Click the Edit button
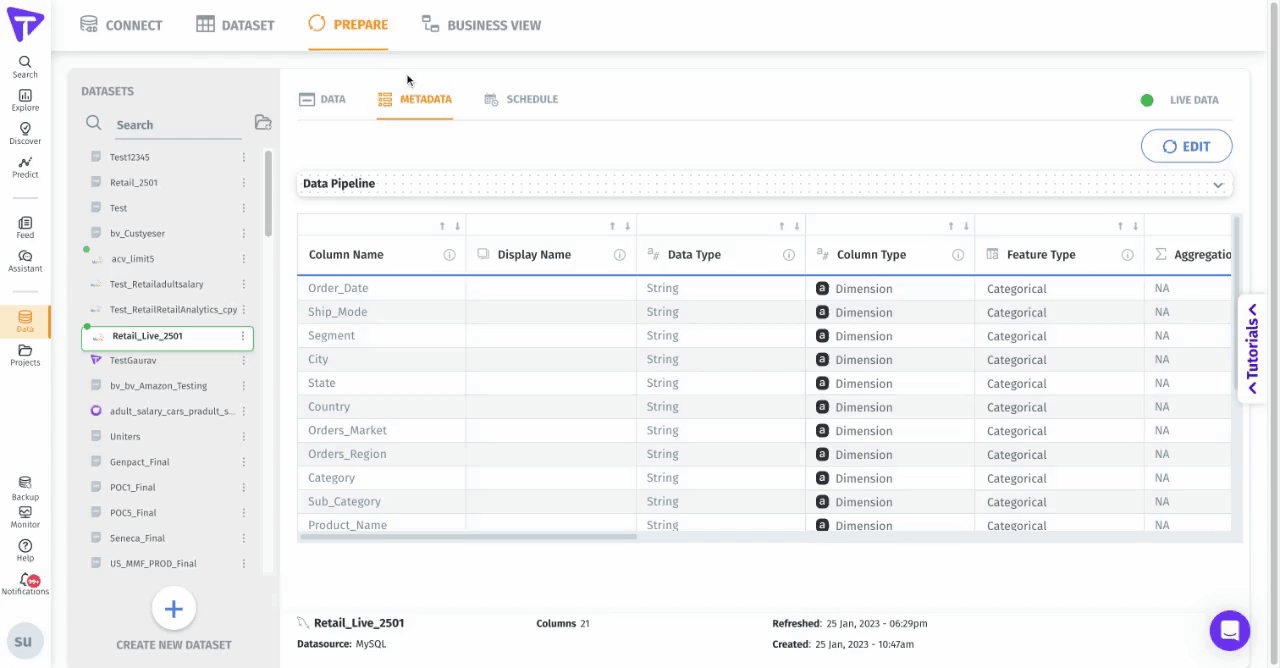Viewport: 1280px width, 668px height. coord(1186,147)
